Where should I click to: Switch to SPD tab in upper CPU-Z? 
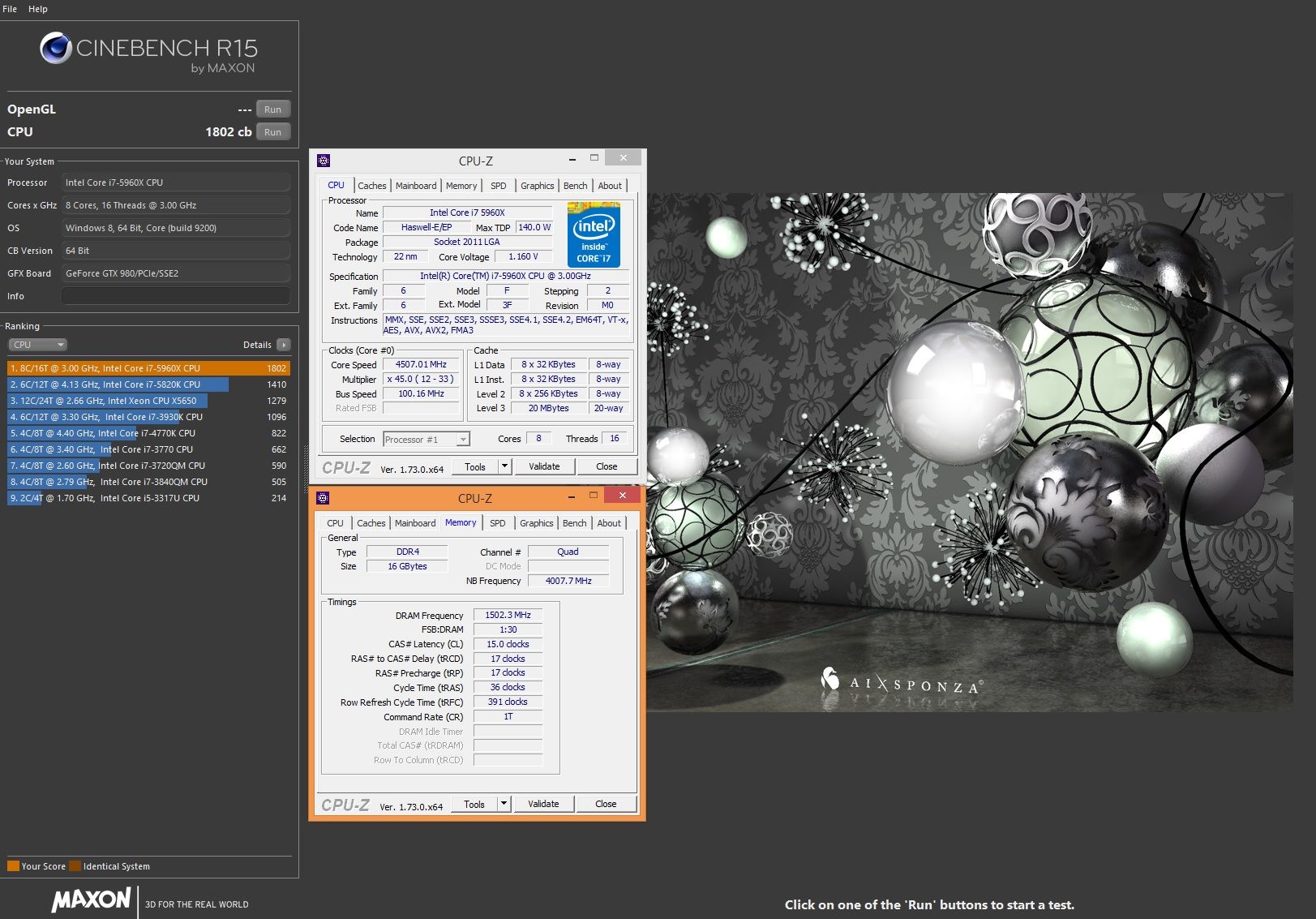[499, 186]
